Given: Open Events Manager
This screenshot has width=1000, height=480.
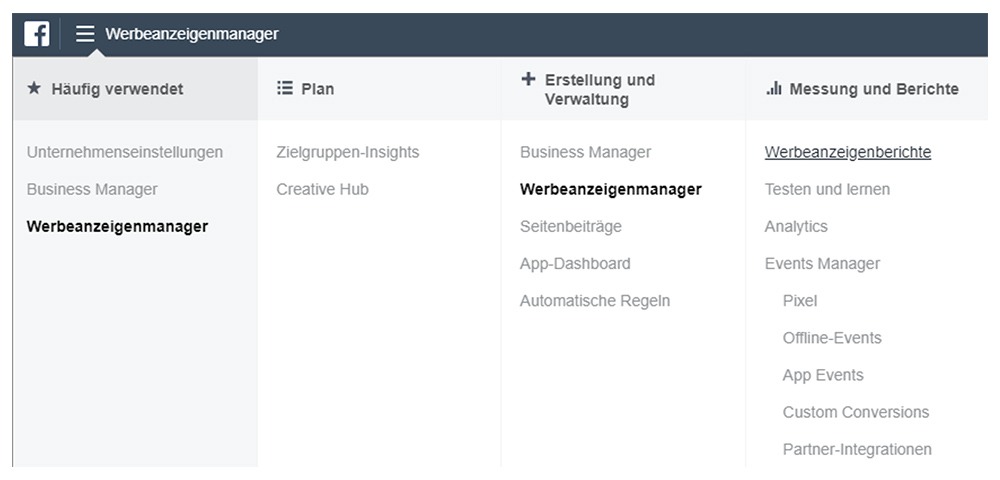Looking at the screenshot, I should pos(822,263).
